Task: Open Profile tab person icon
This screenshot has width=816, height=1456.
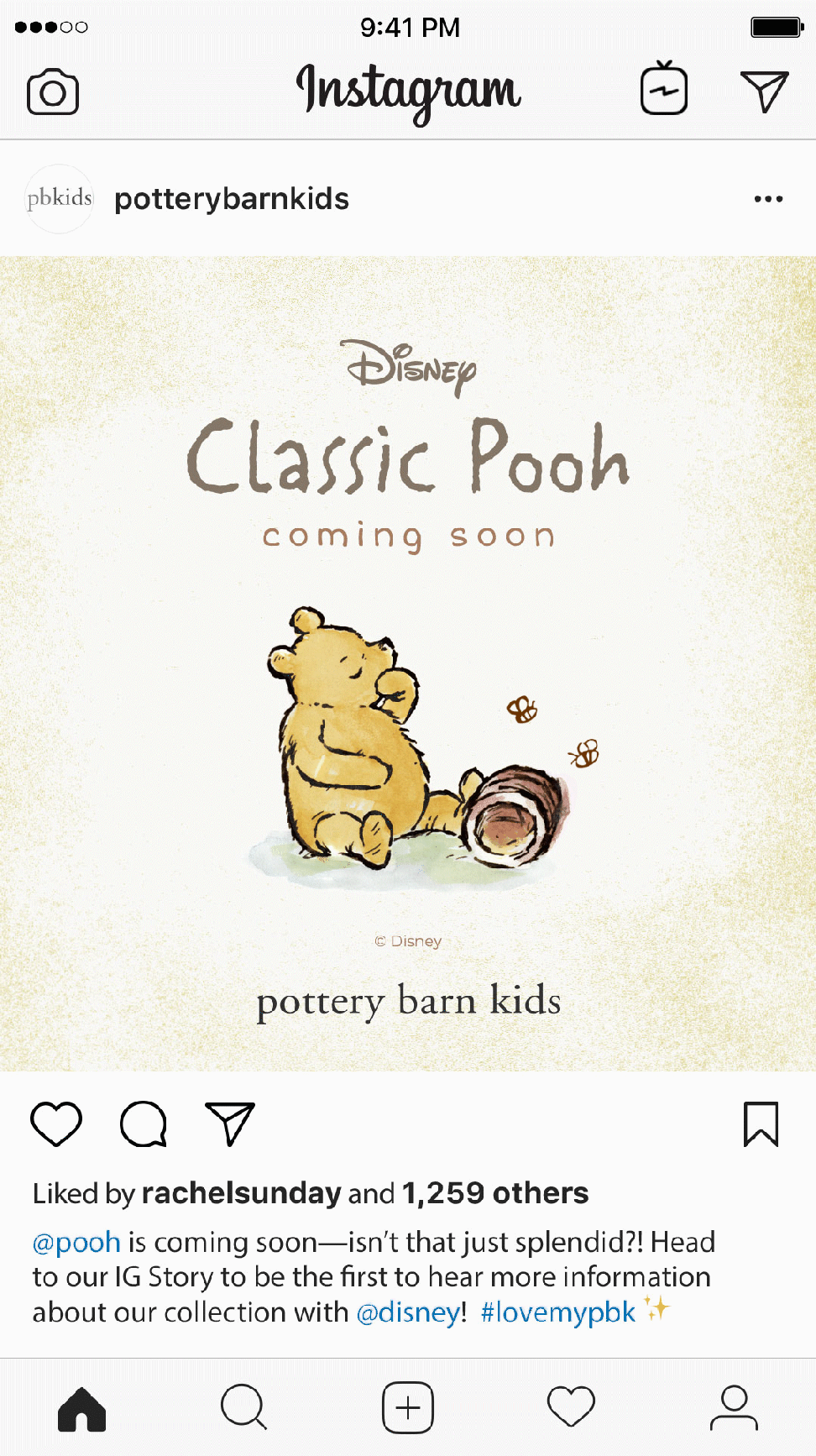Action: point(735,1407)
